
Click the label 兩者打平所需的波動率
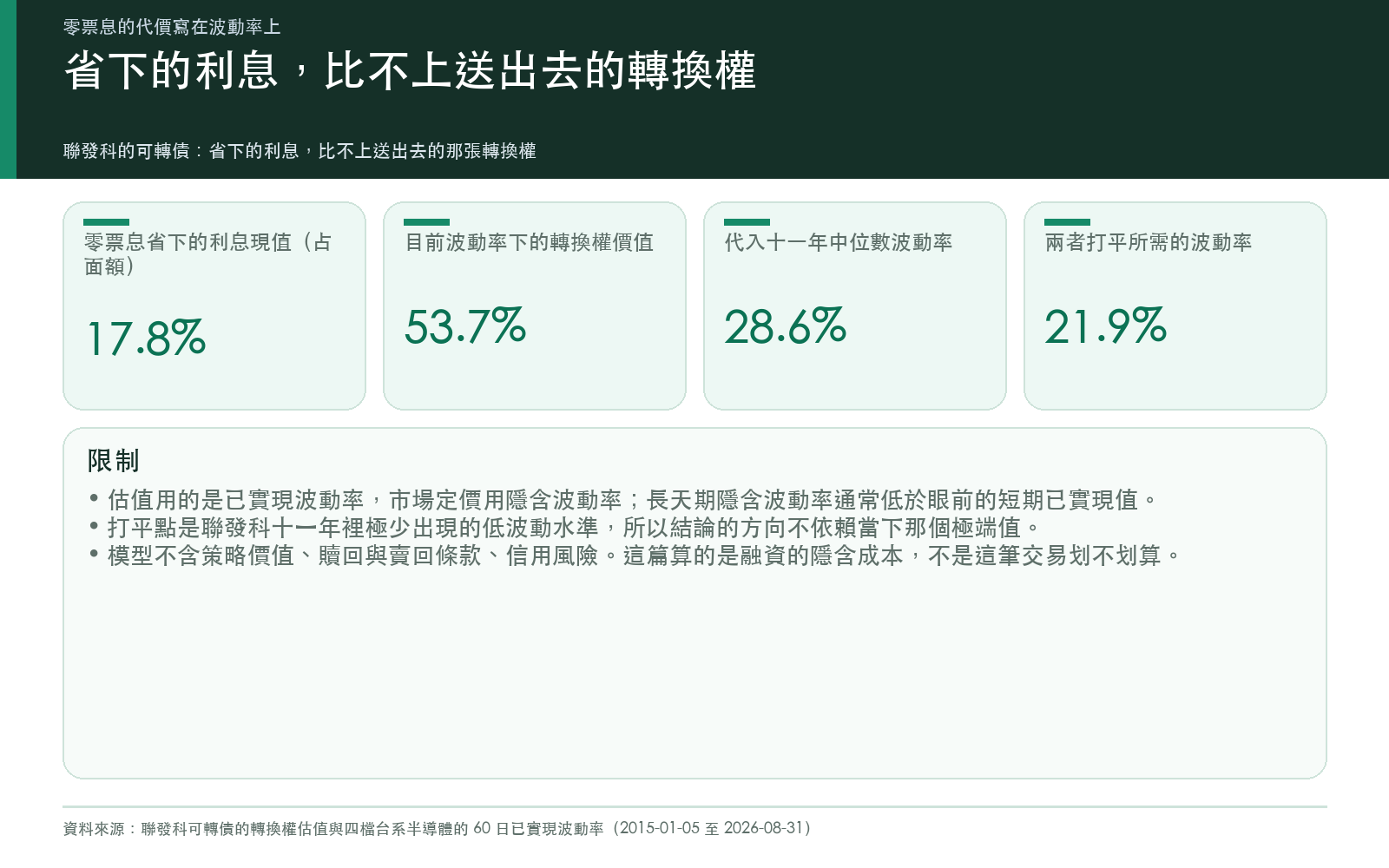(x=1149, y=242)
